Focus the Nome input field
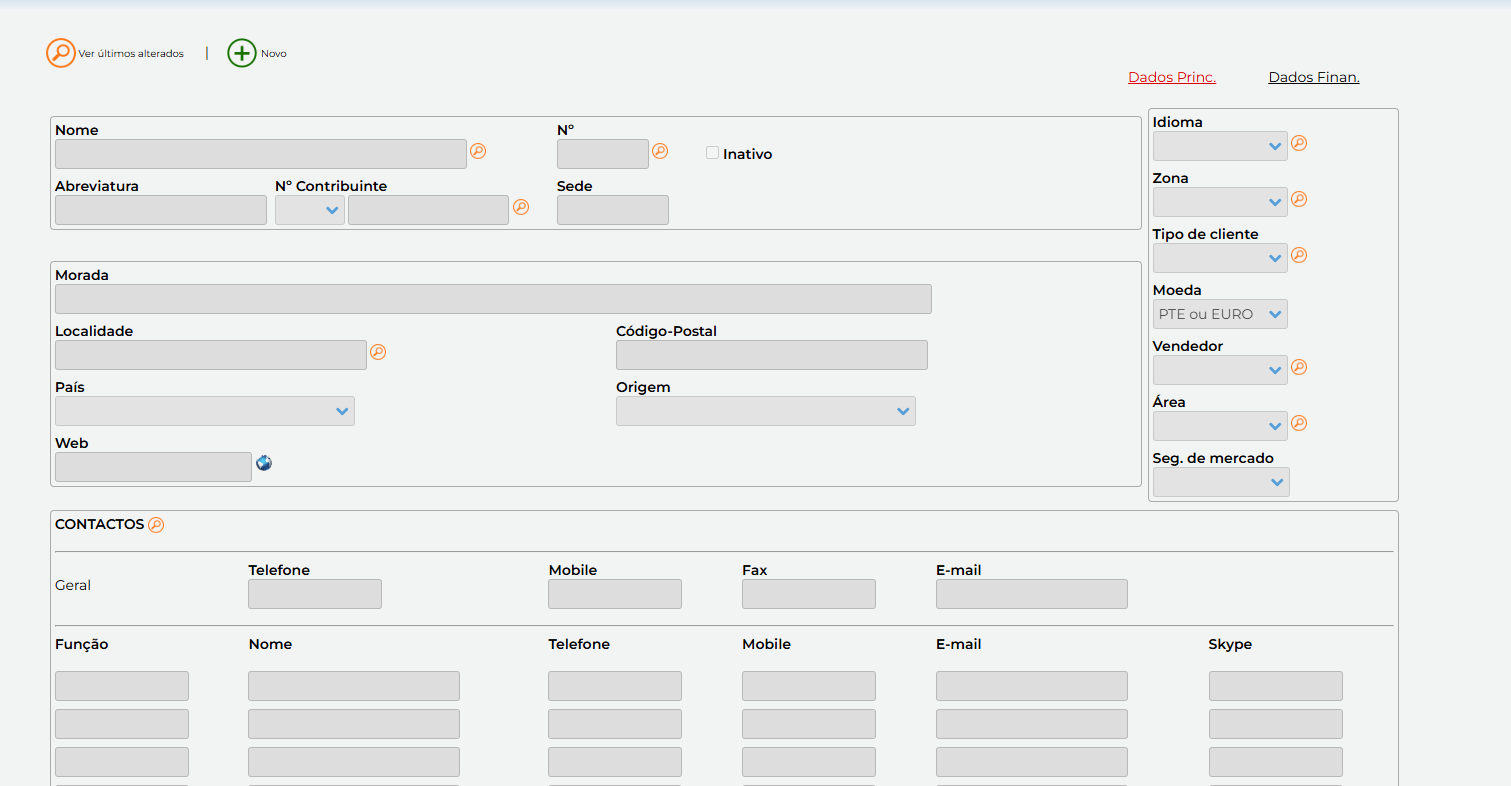 click(261, 154)
